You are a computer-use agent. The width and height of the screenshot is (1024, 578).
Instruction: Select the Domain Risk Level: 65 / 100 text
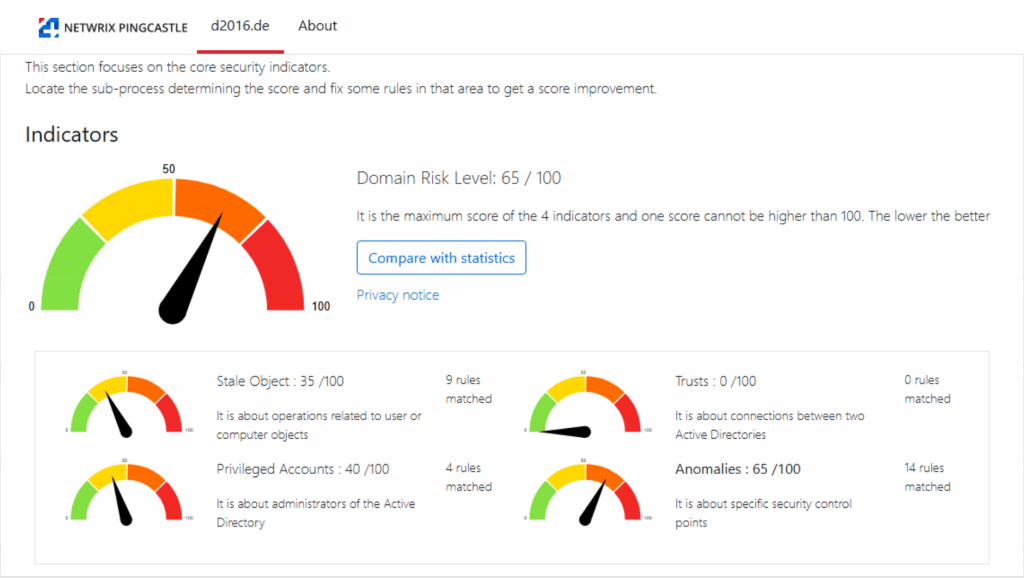click(459, 178)
